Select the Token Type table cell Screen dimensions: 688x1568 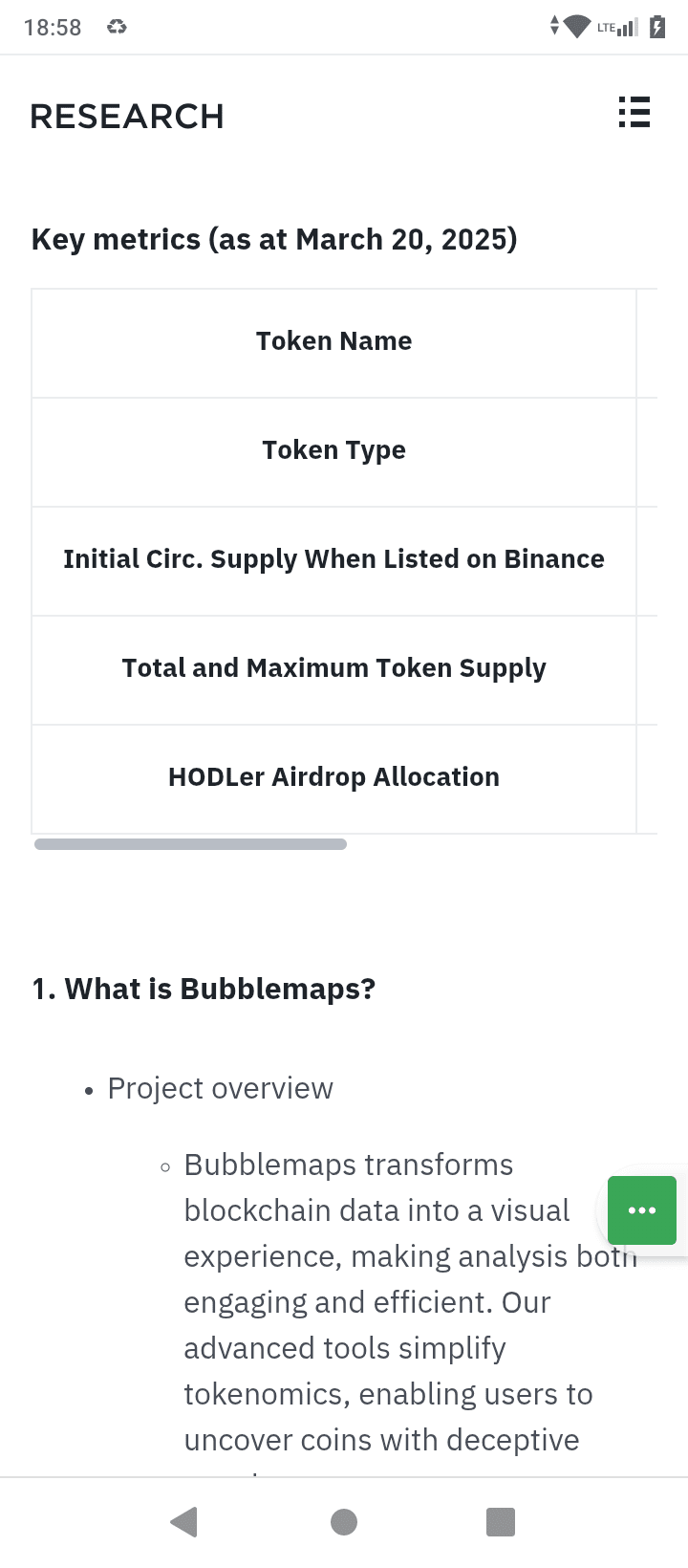333,450
